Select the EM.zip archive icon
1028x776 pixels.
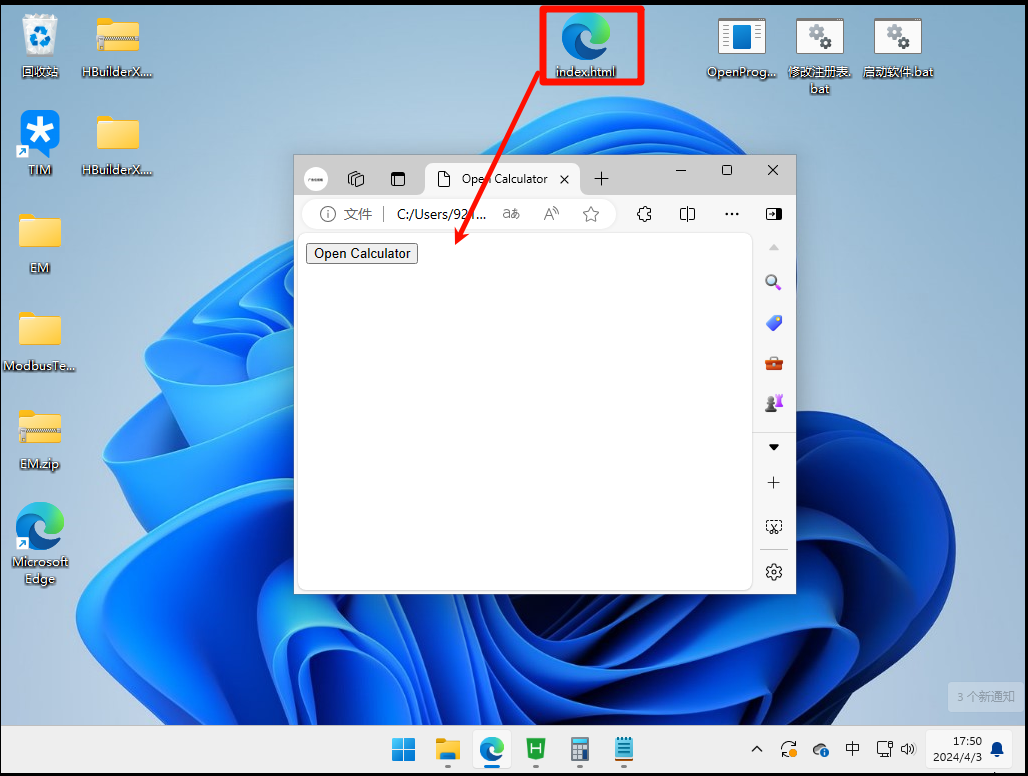[40, 439]
